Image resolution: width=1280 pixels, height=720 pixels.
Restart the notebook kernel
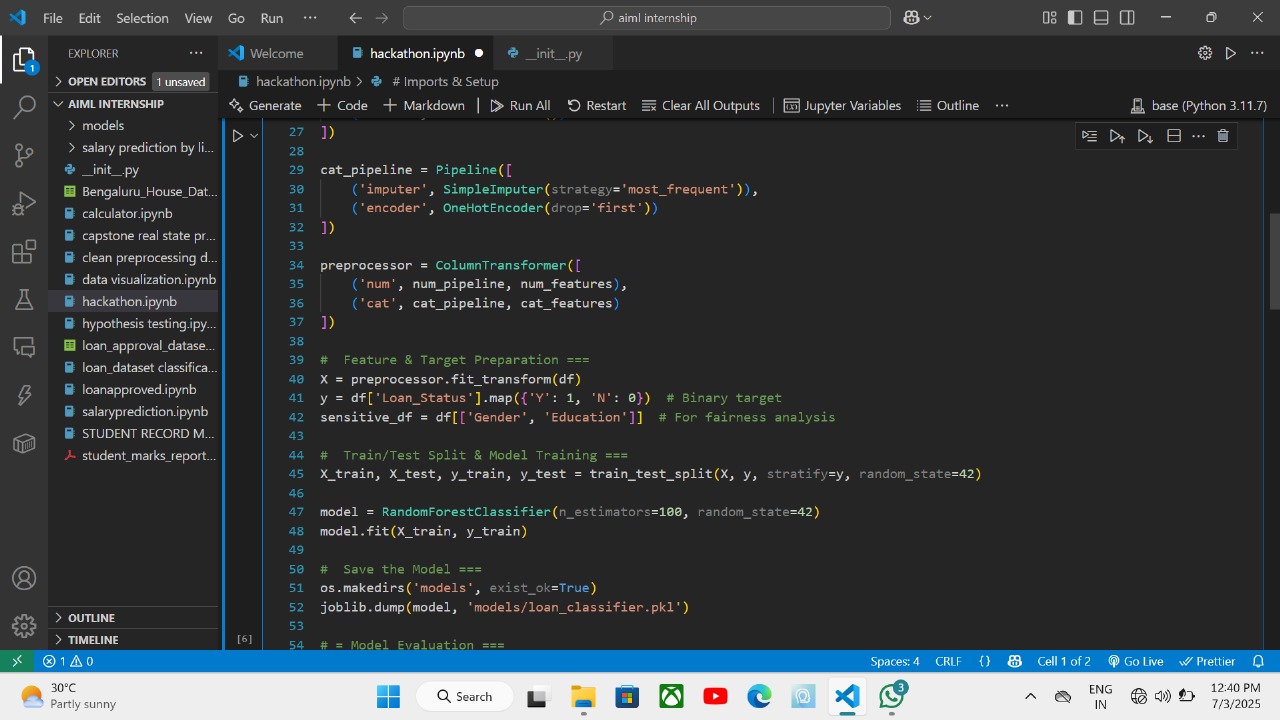(x=596, y=105)
